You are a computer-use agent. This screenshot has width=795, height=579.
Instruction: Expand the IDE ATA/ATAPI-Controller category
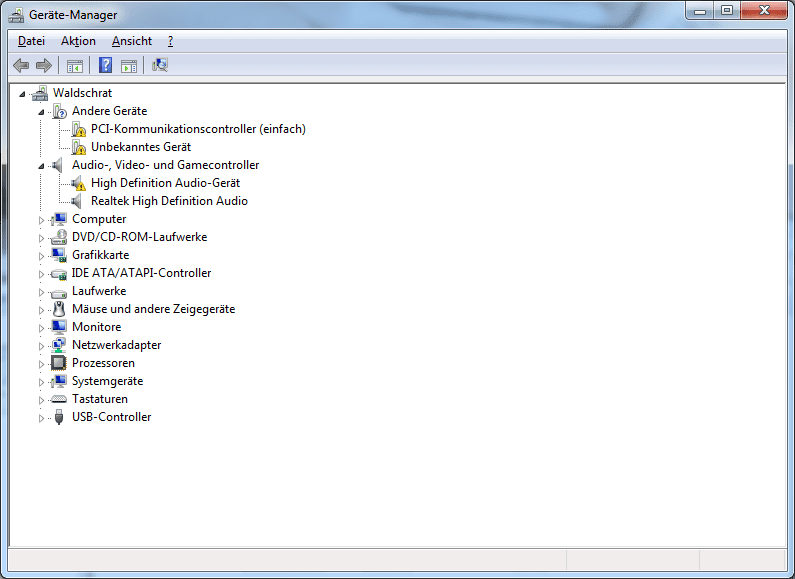(41, 274)
